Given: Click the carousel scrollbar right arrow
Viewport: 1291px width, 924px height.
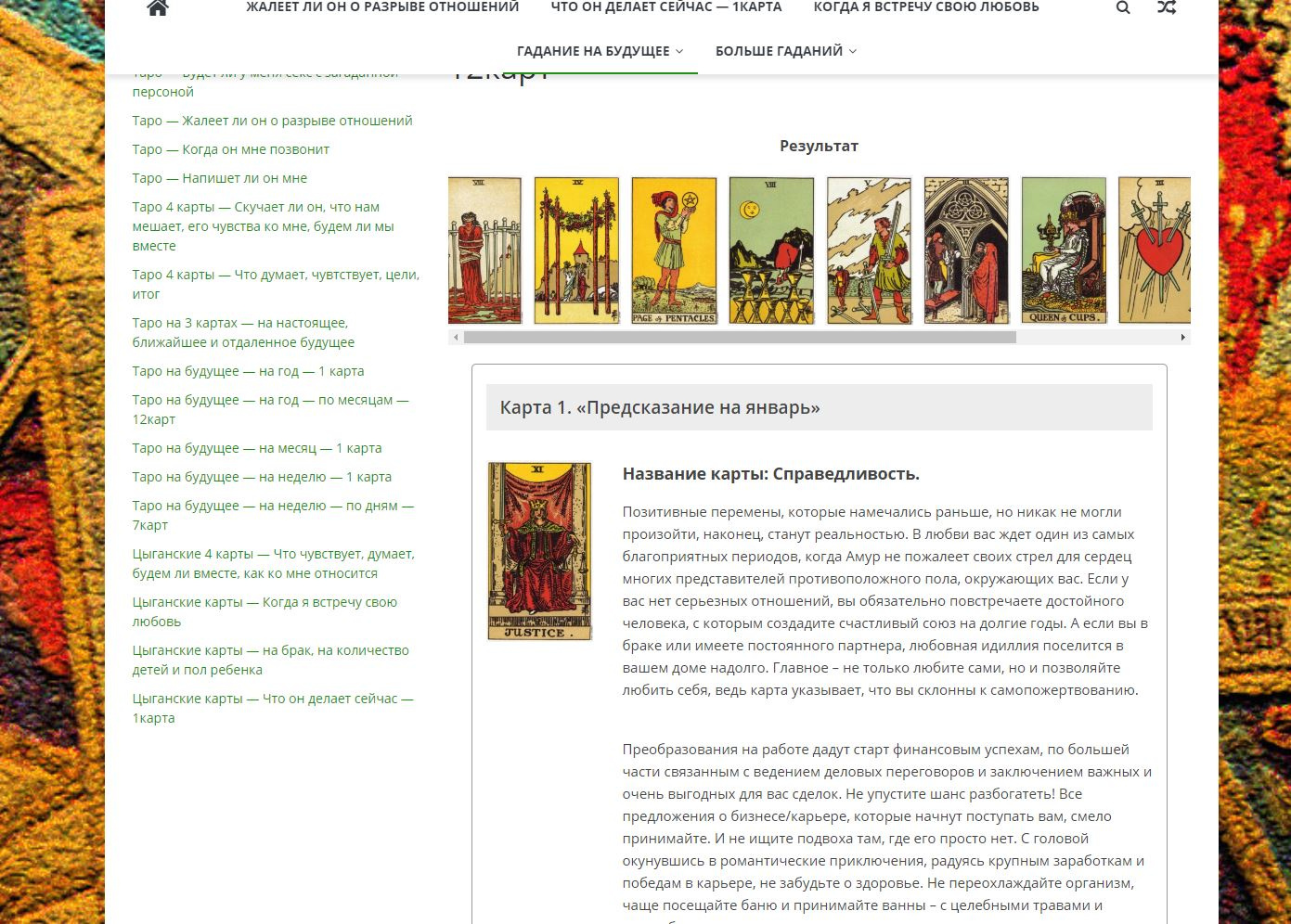Looking at the screenshot, I should [x=1182, y=337].
